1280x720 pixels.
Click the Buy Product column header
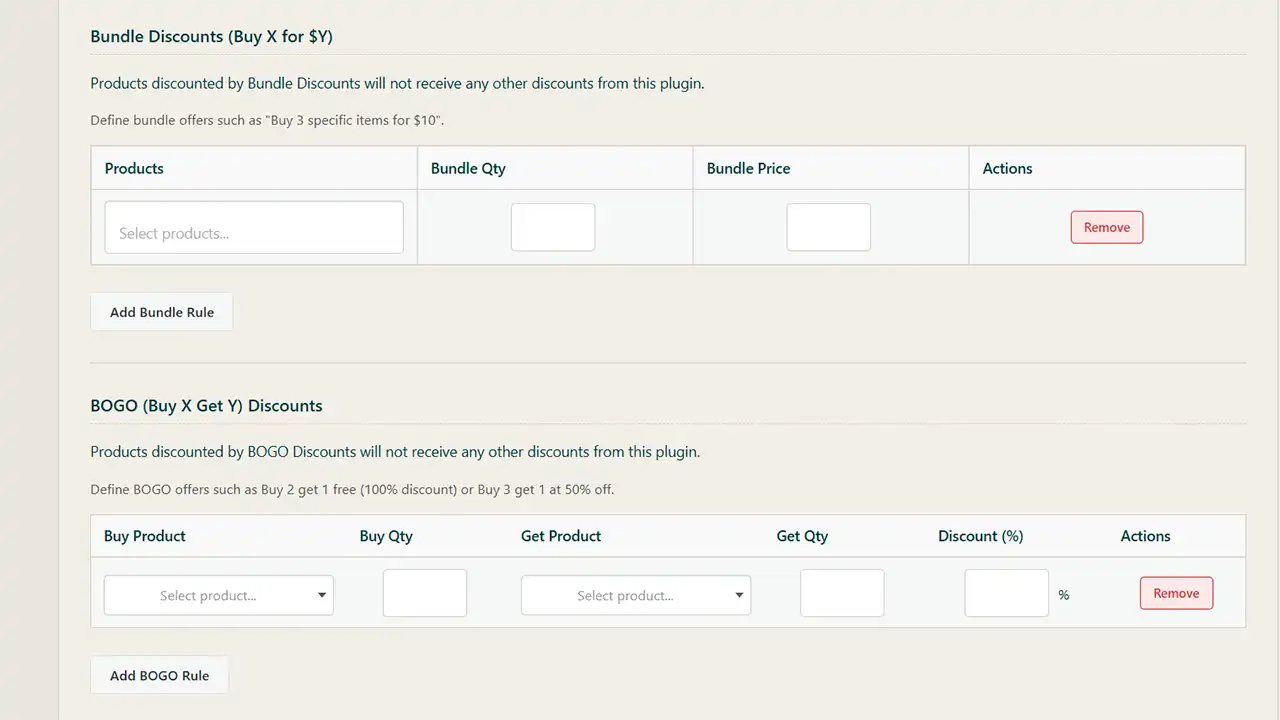coord(145,536)
